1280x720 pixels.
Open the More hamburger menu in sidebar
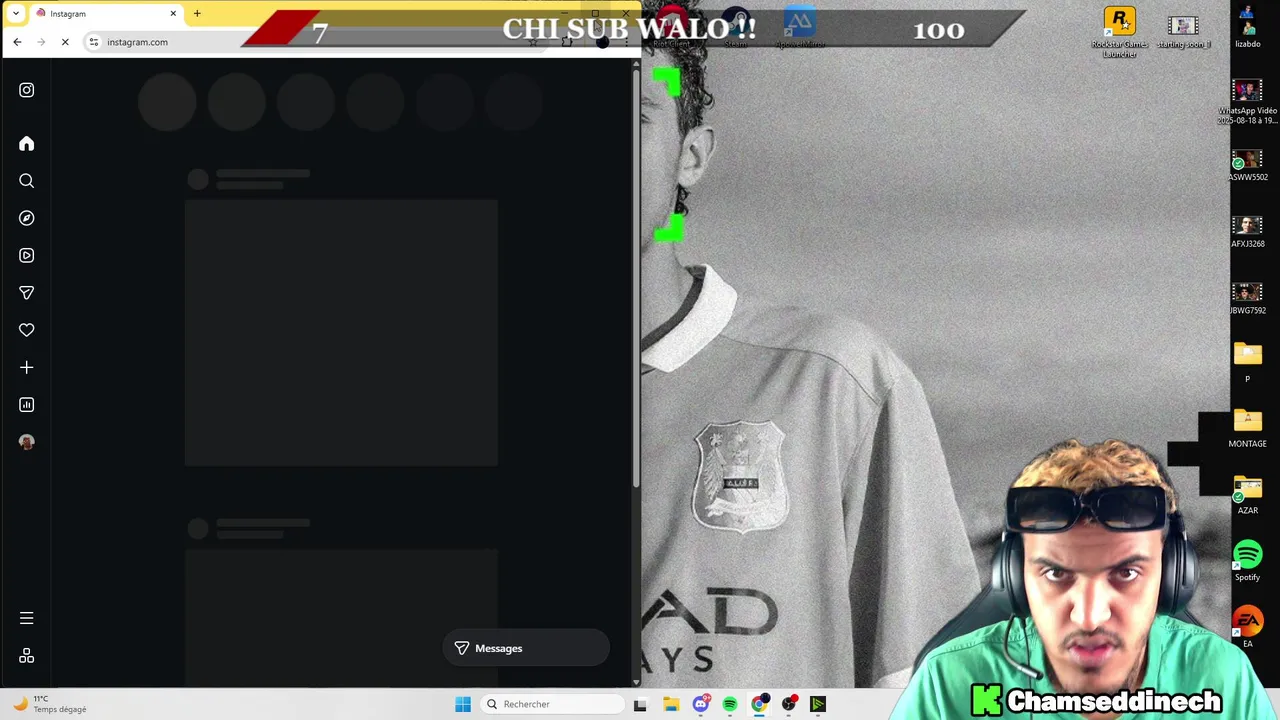[27, 618]
